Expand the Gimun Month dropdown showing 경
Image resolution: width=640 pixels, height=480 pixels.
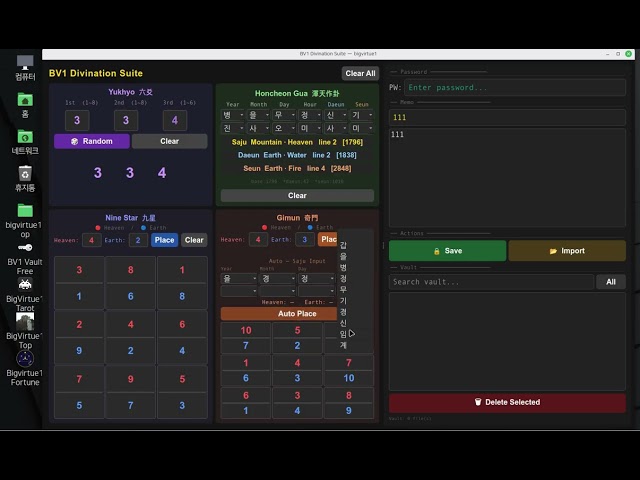278,279
